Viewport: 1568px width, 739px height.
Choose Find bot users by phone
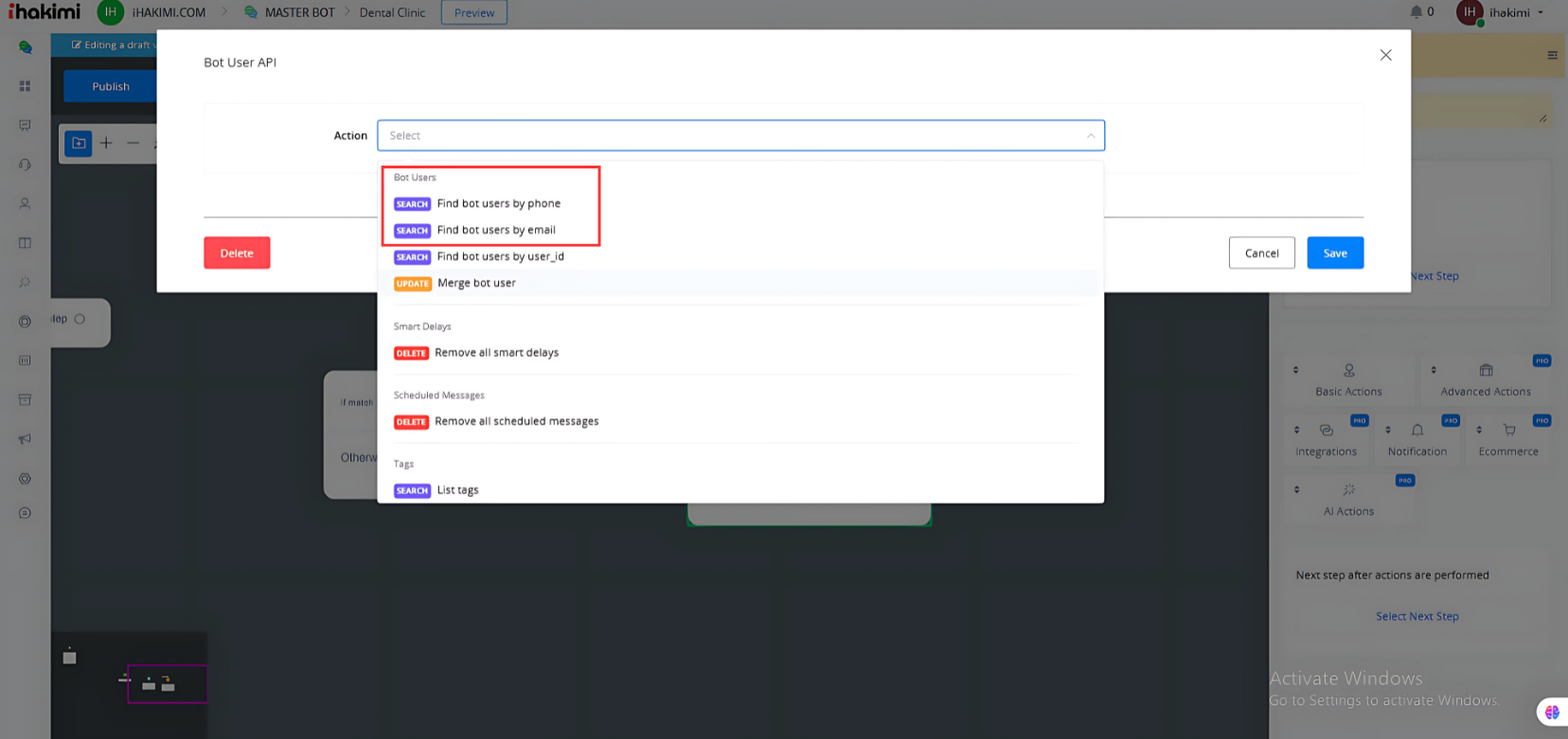pos(498,203)
